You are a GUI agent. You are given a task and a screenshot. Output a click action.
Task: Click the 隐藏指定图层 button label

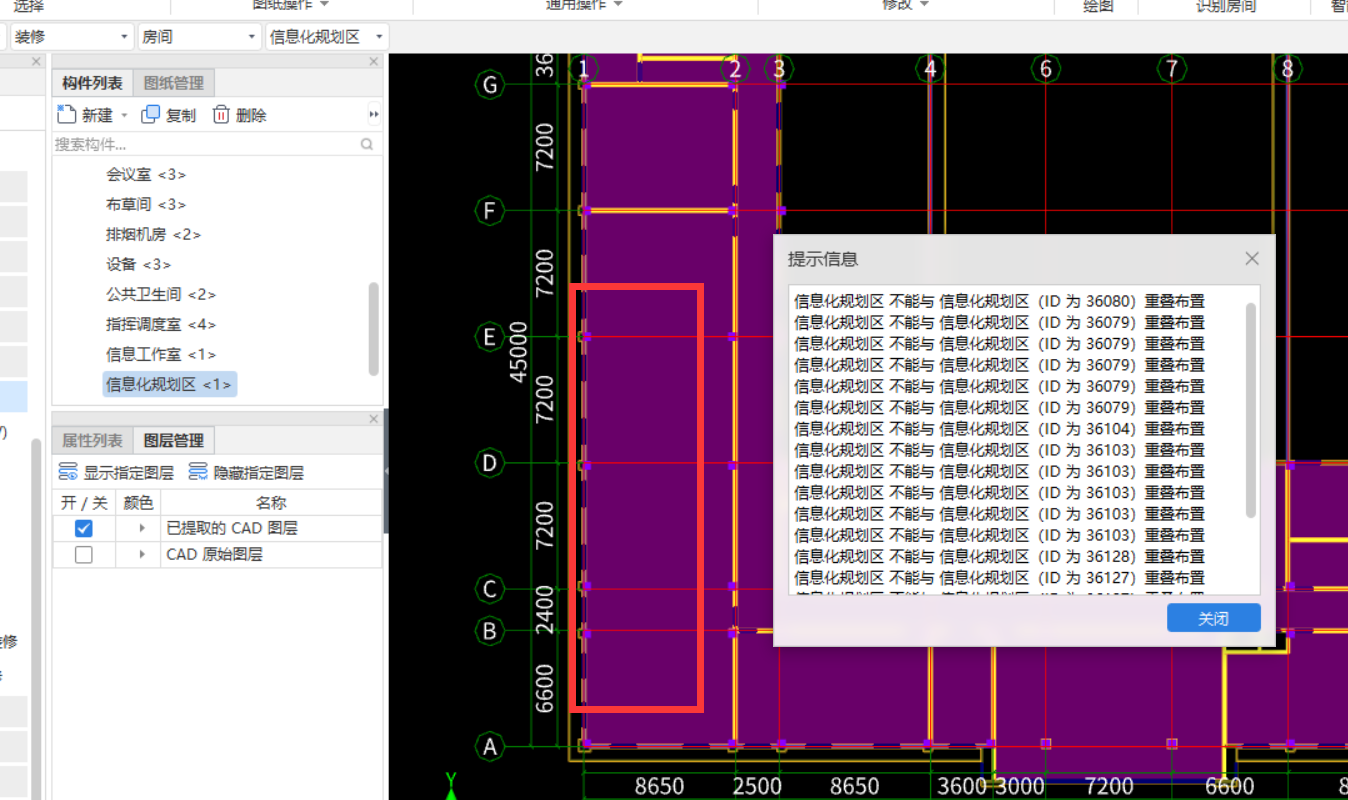(x=258, y=472)
